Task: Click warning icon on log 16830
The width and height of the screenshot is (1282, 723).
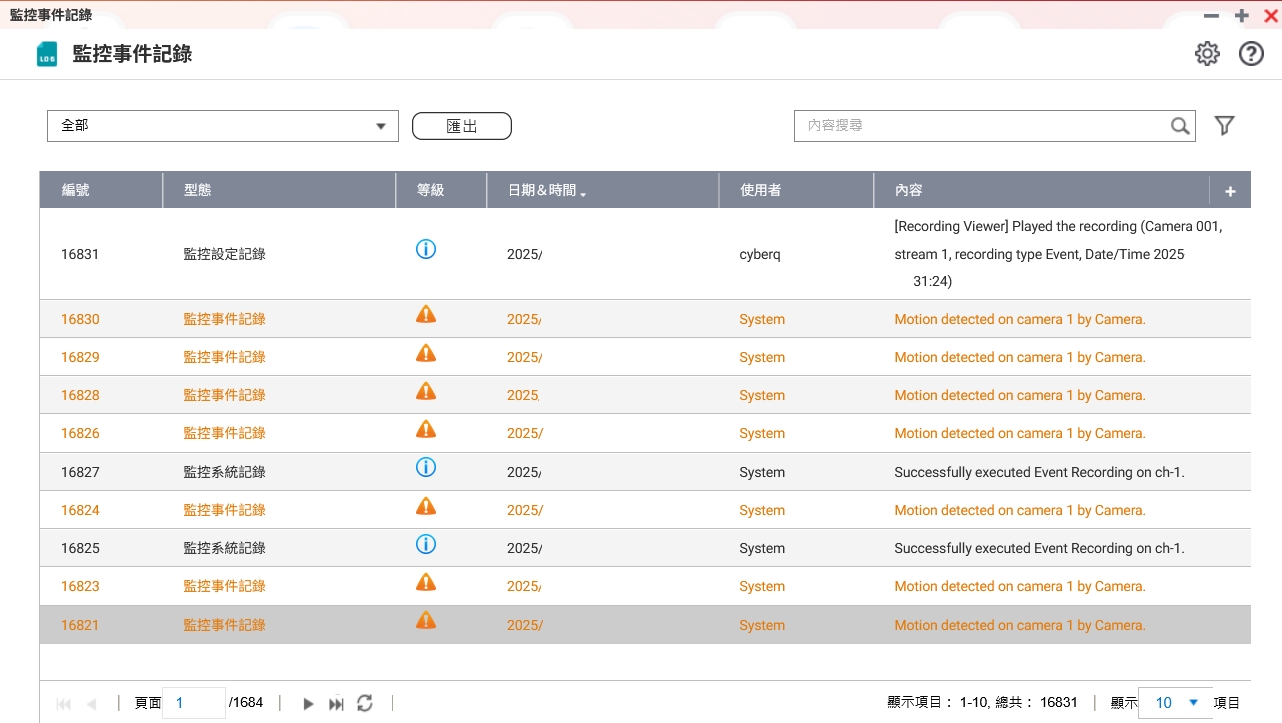Action: click(x=426, y=315)
